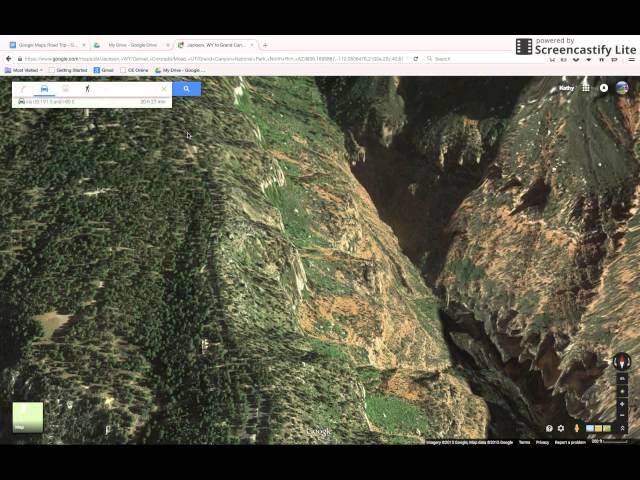
Task: Select best travel mode arrow icon
Action: coord(23,89)
